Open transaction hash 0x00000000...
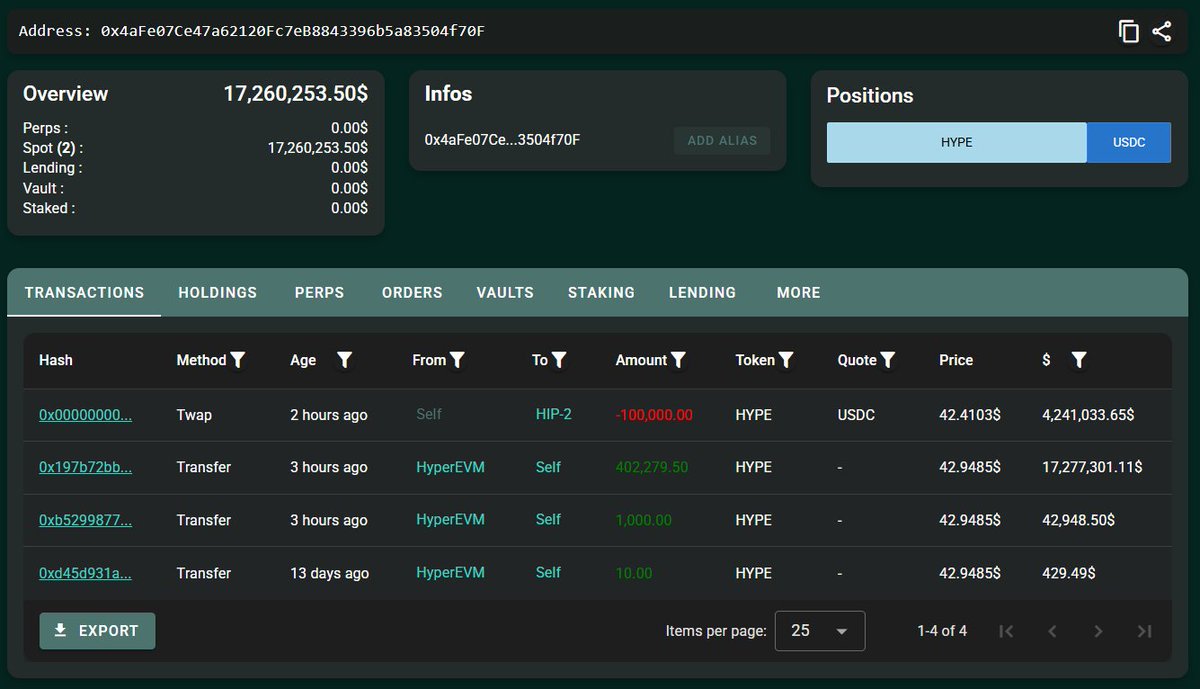The image size is (1200, 689). pyautogui.click(x=85, y=415)
